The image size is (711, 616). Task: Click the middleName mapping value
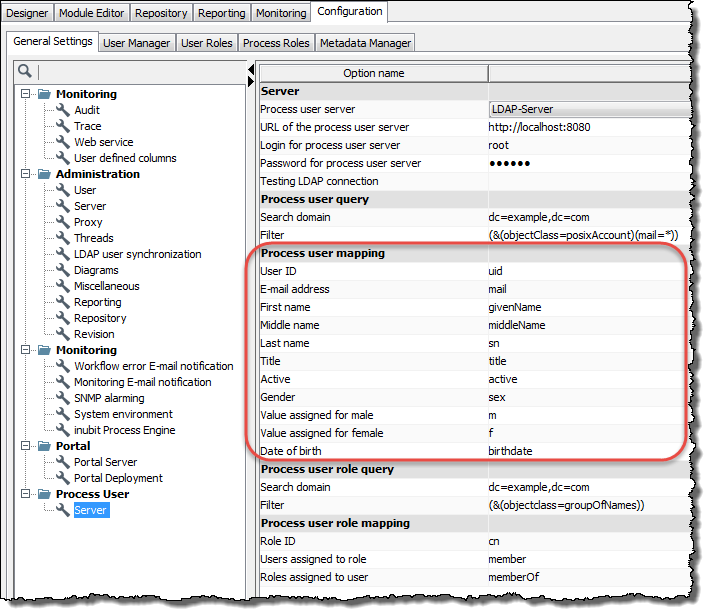(516, 325)
